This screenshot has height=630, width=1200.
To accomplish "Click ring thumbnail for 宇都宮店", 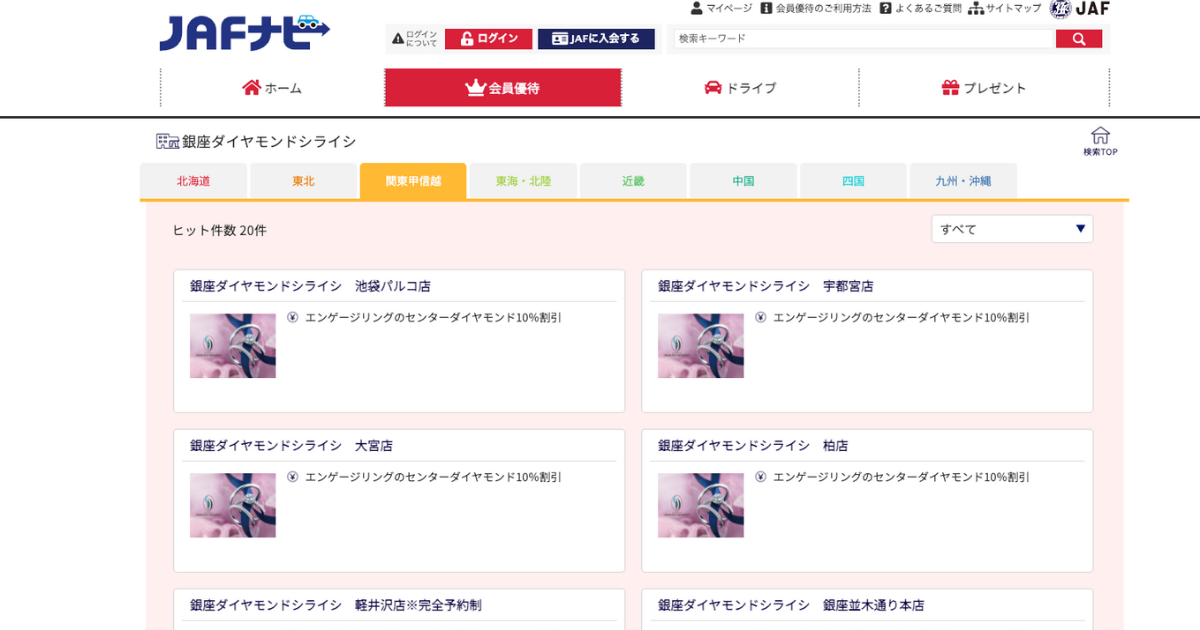I will [x=701, y=346].
